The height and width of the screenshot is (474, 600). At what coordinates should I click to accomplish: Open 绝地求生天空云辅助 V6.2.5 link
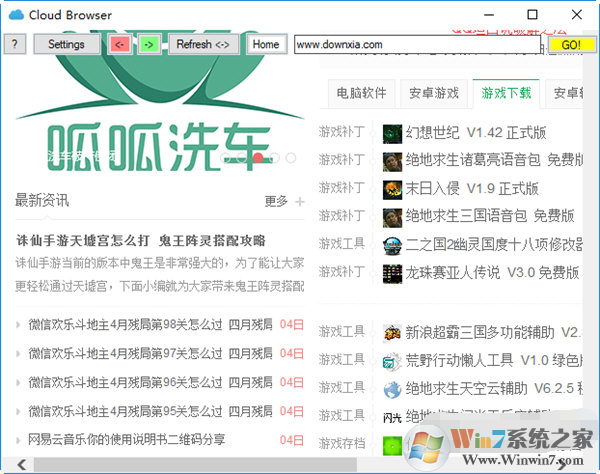(x=494, y=388)
